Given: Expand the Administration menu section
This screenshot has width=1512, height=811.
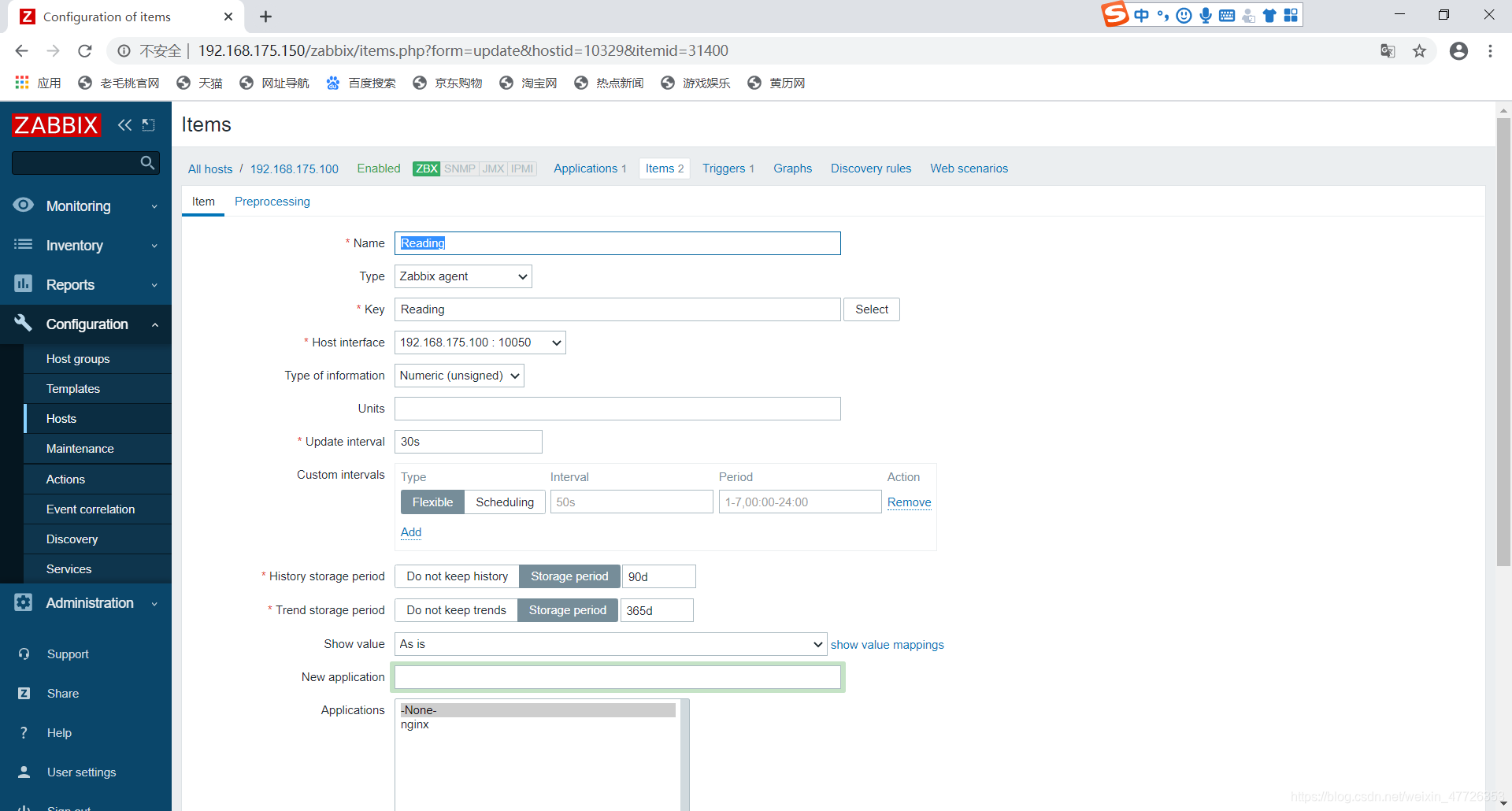Looking at the screenshot, I should tap(86, 602).
